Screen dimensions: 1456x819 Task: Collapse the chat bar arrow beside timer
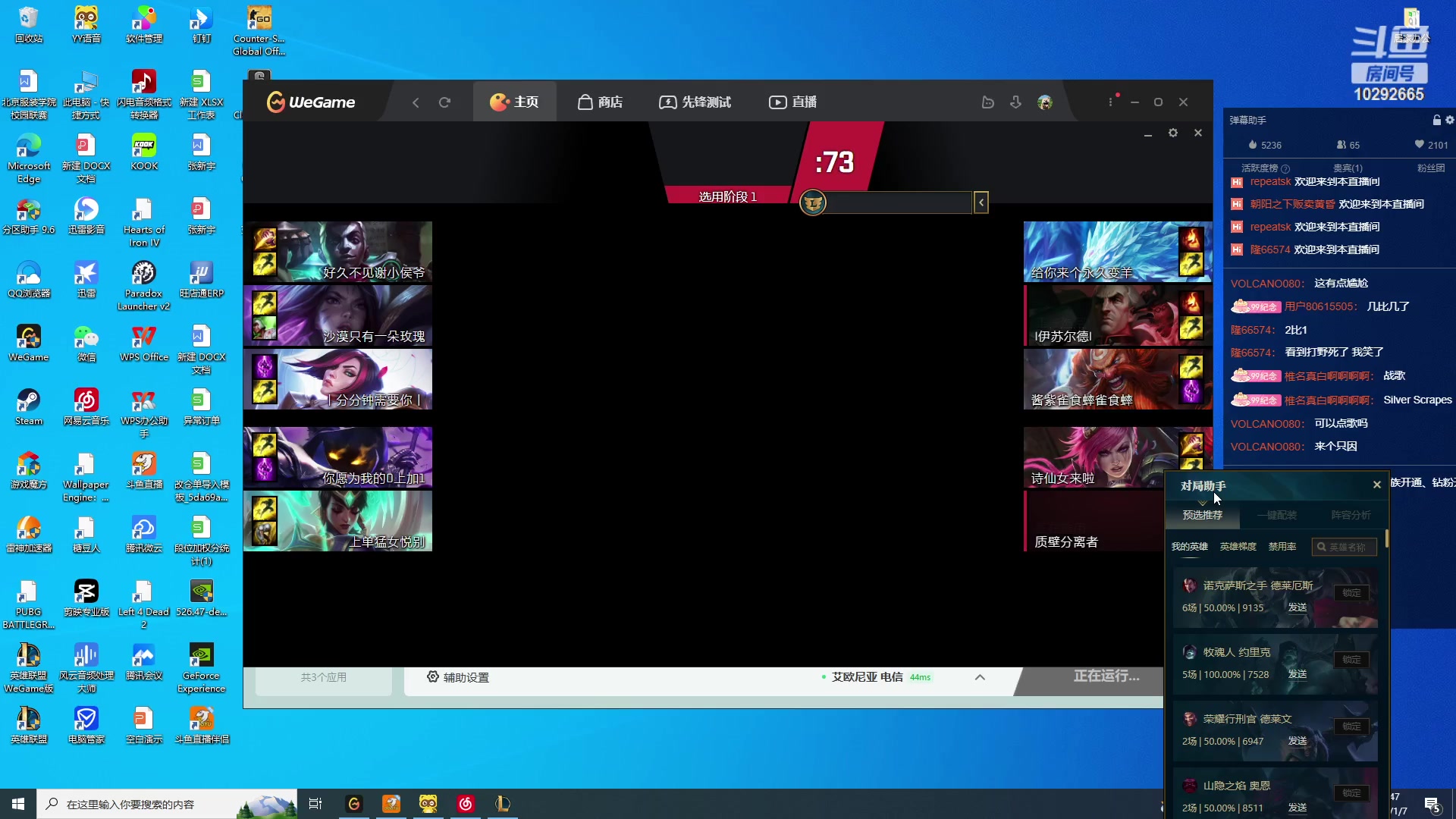pos(981,202)
